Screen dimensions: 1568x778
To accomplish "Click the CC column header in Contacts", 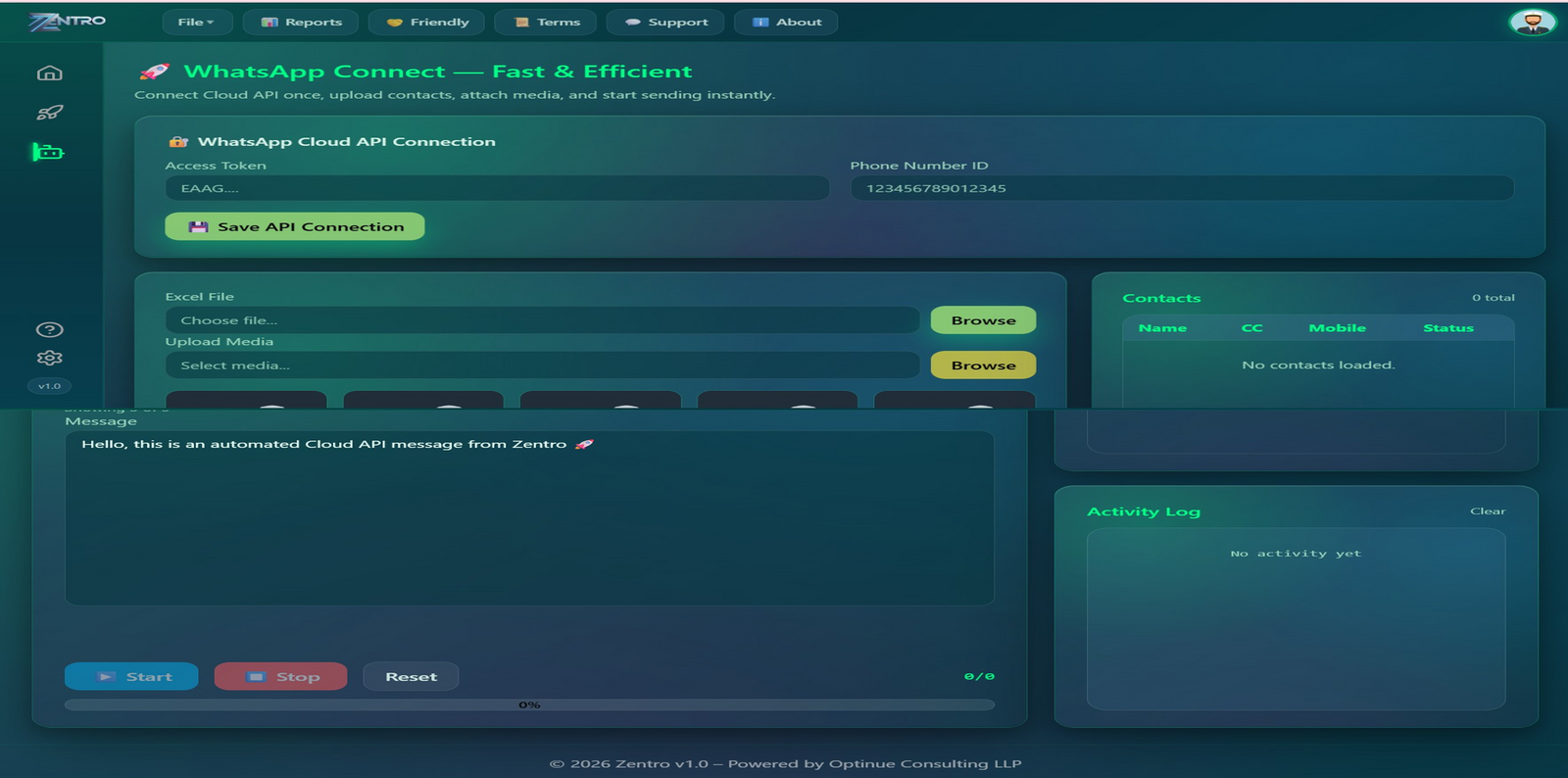I will coord(1252,328).
